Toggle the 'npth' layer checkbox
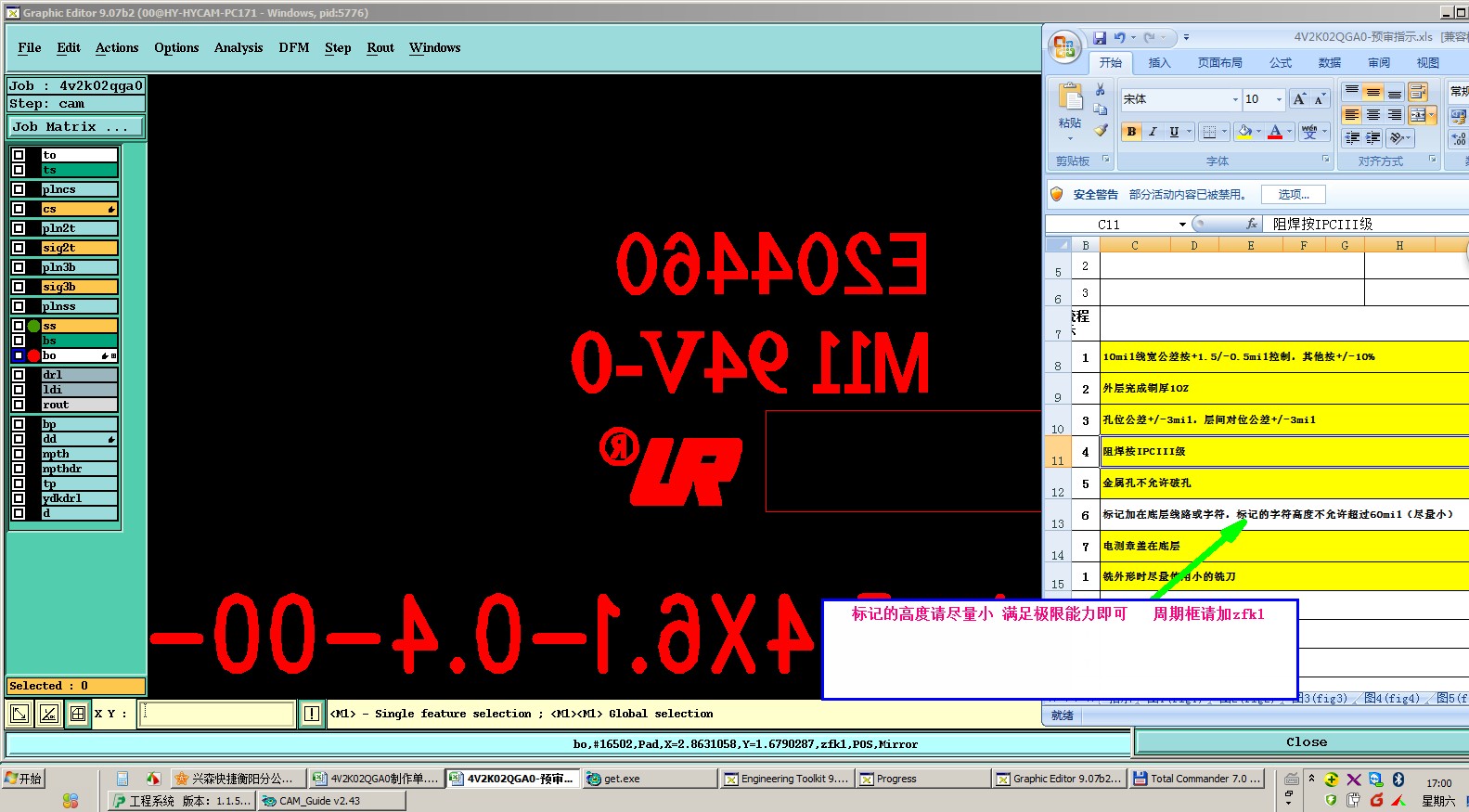The width and height of the screenshot is (1469, 812). [19, 454]
